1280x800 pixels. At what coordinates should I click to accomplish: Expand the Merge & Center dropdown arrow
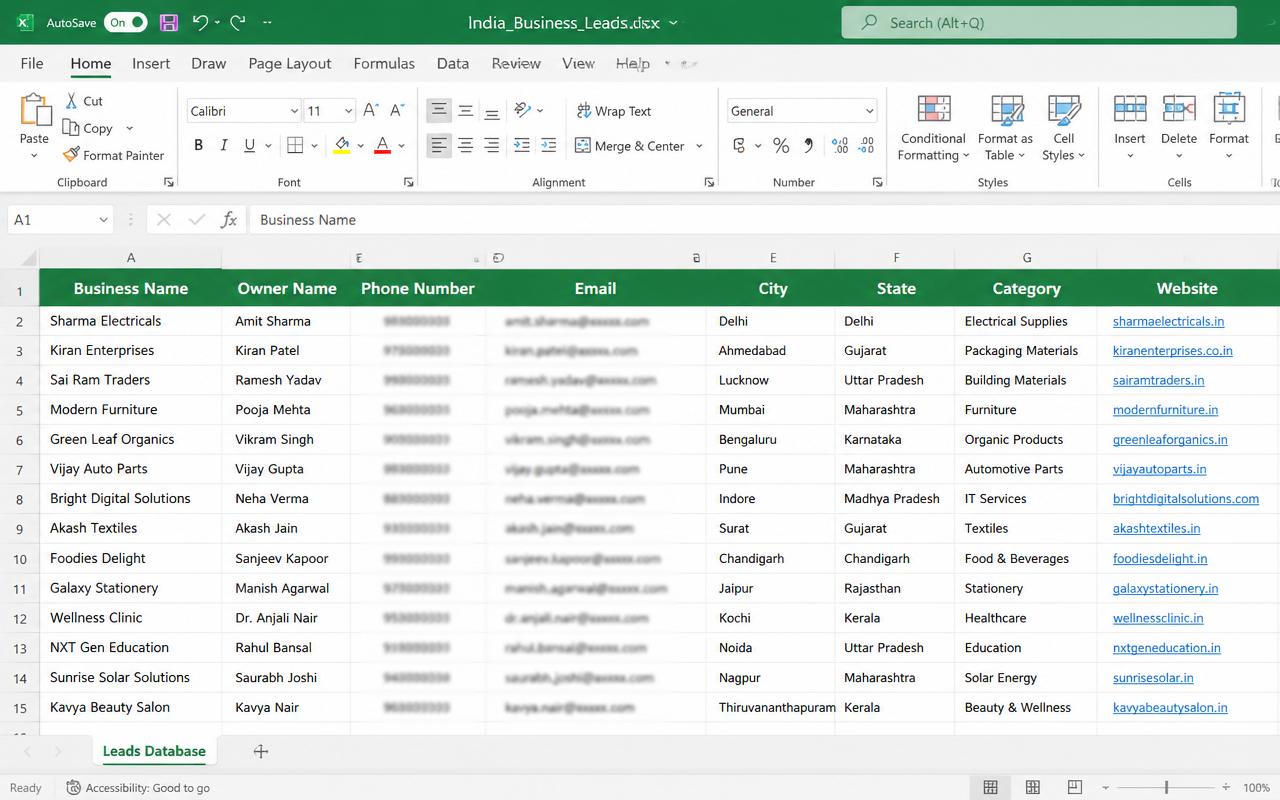699,146
